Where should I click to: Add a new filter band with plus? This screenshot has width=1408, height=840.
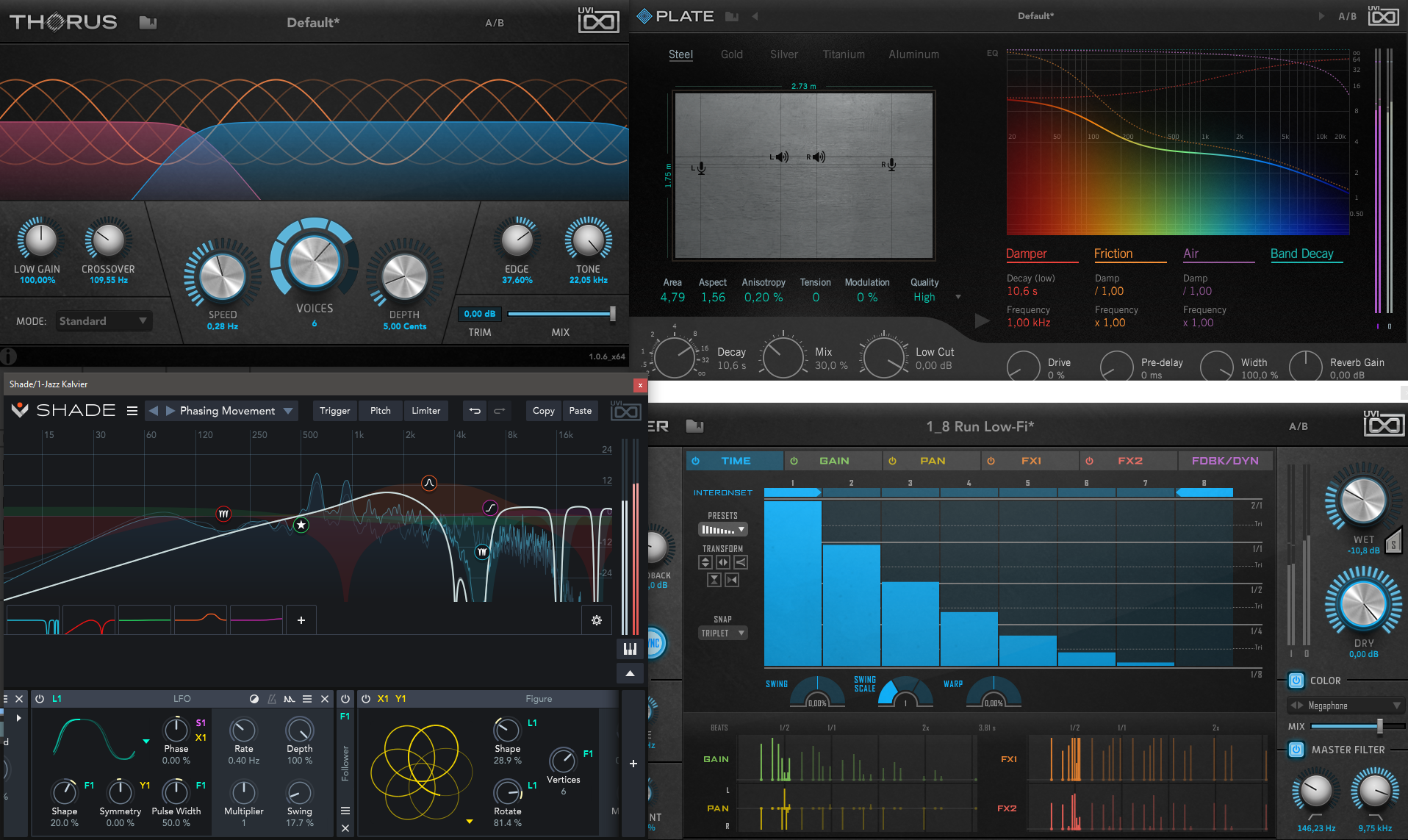301,620
